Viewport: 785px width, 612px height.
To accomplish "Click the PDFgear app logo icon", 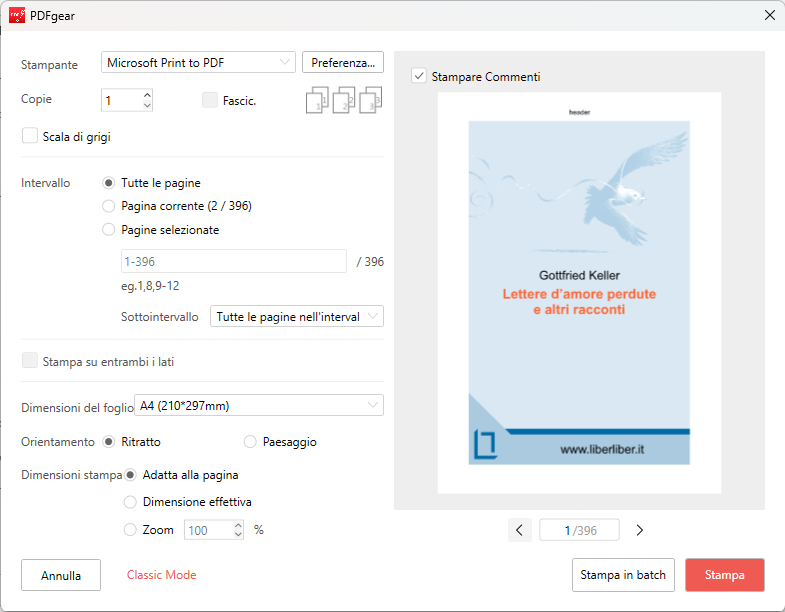I will coord(17,16).
